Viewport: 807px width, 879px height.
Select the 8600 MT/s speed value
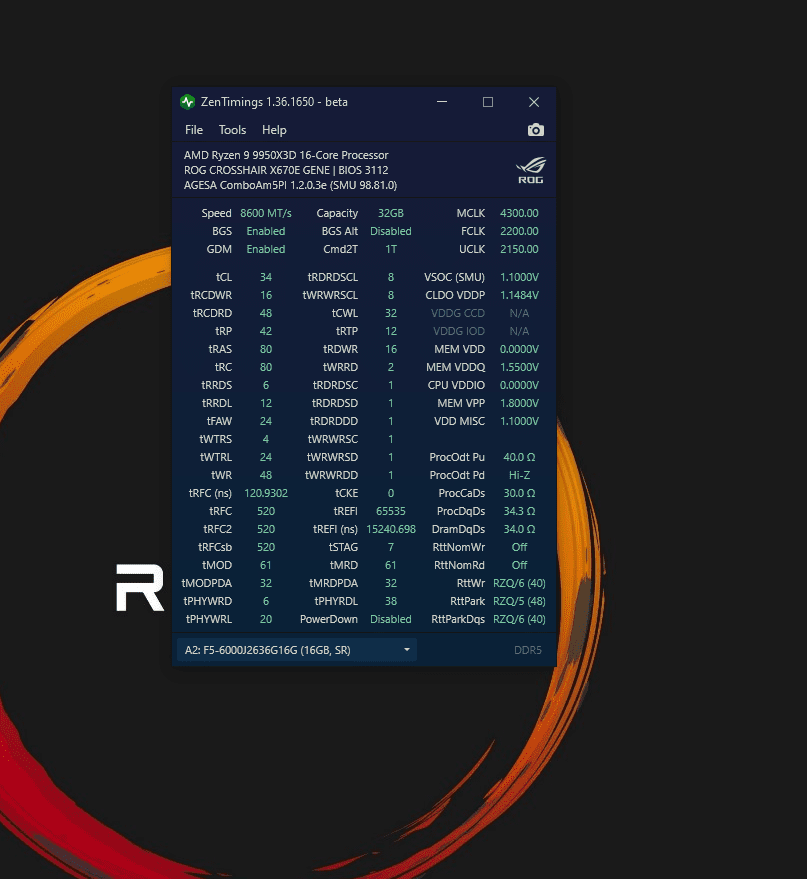click(x=266, y=214)
